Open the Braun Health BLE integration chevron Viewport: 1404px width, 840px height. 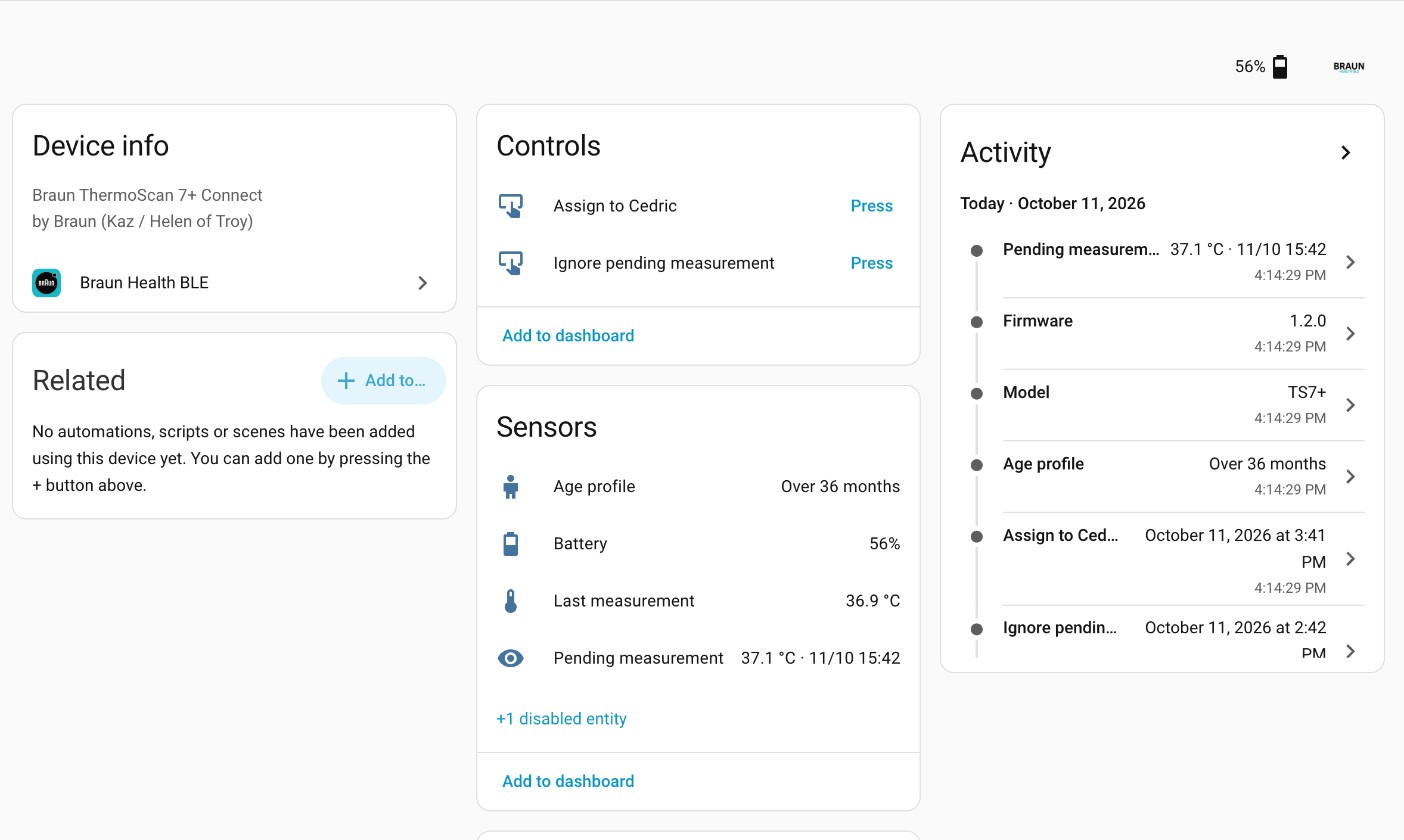423,283
